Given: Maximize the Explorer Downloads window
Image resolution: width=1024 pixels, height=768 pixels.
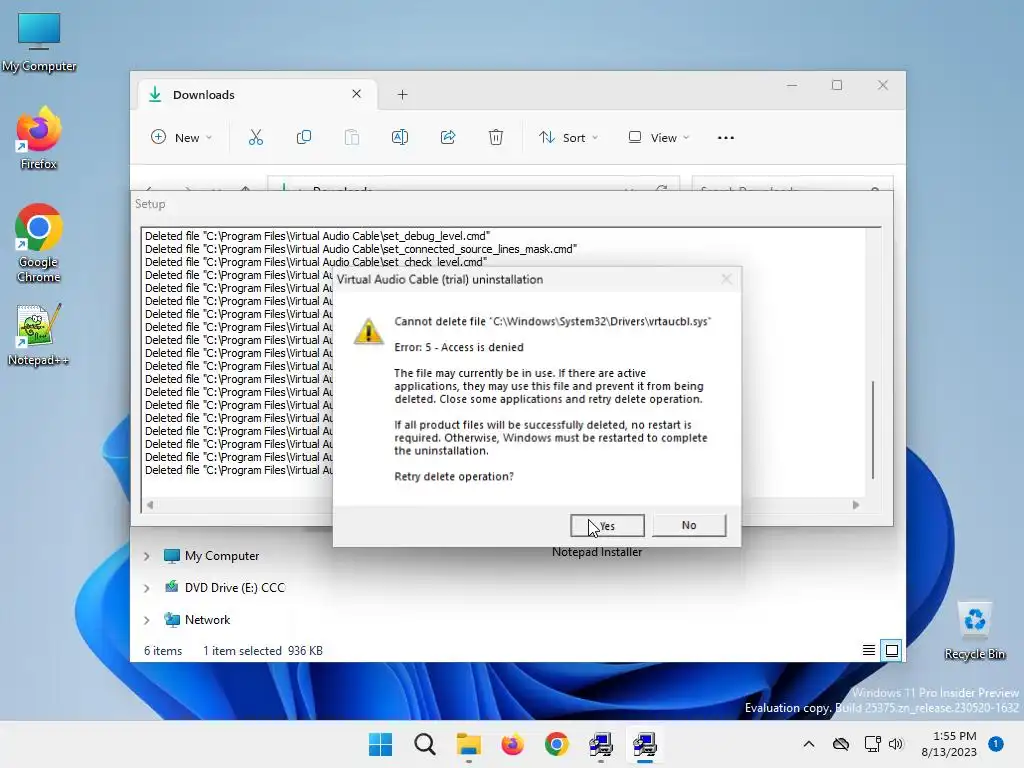Looking at the screenshot, I should click(837, 86).
